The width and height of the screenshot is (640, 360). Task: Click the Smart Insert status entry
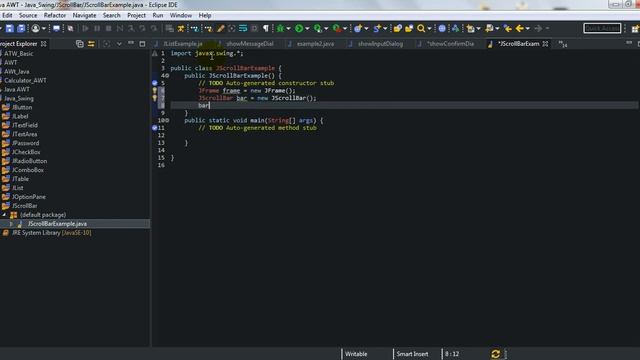pos(412,354)
